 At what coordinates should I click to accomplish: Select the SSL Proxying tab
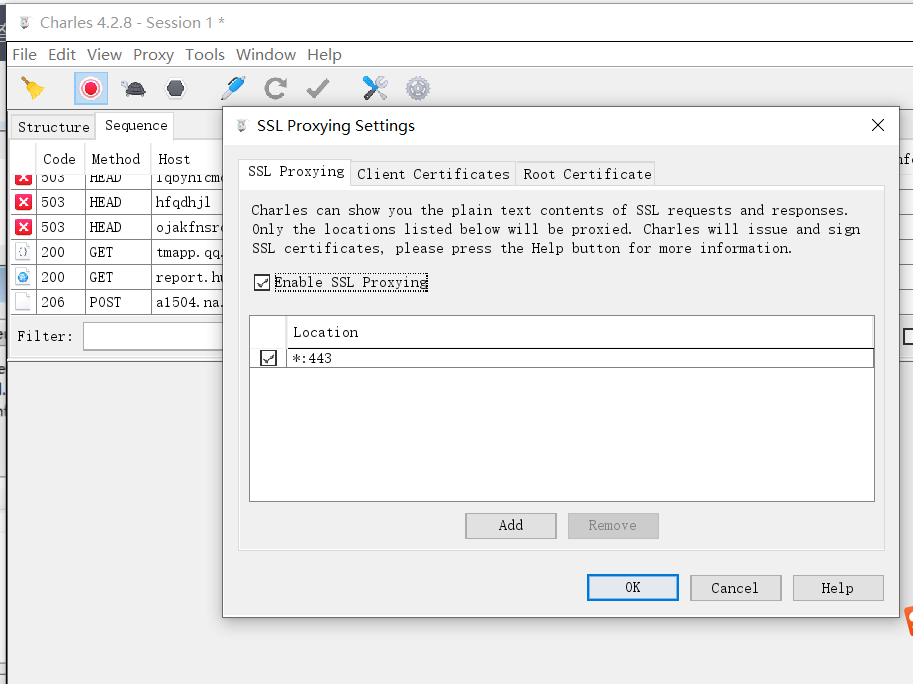[296, 172]
